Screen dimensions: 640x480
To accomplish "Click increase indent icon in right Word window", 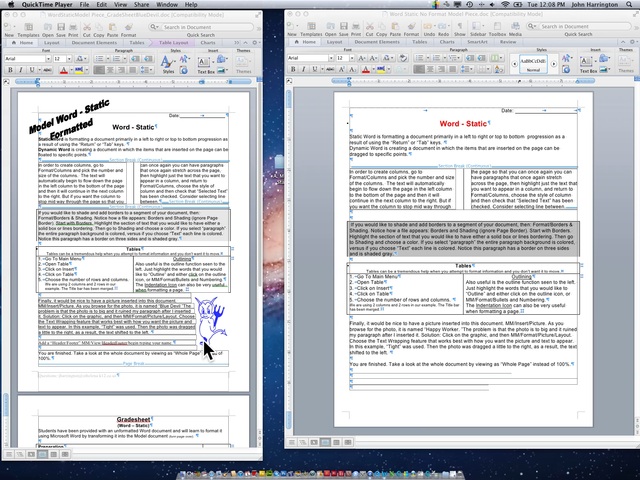I will pyautogui.click(x=482, y=58).
